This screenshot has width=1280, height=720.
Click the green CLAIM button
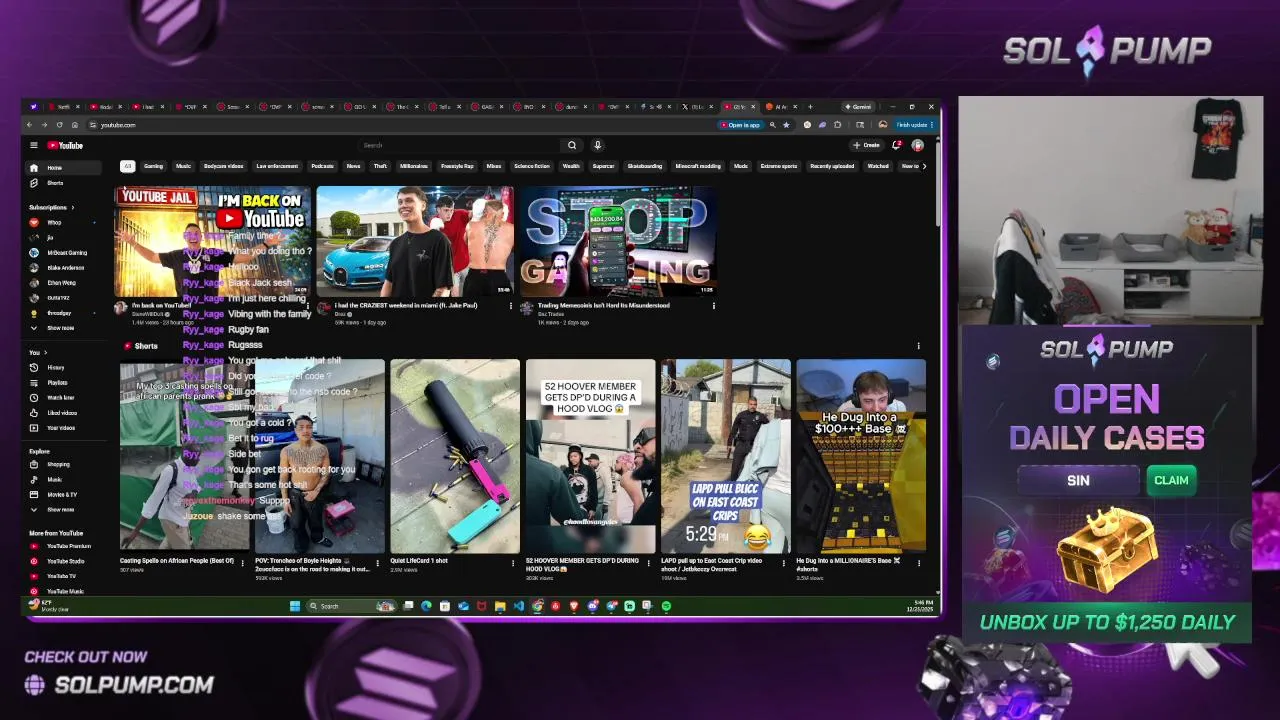pyautogui.click(x=1171, y=480)
